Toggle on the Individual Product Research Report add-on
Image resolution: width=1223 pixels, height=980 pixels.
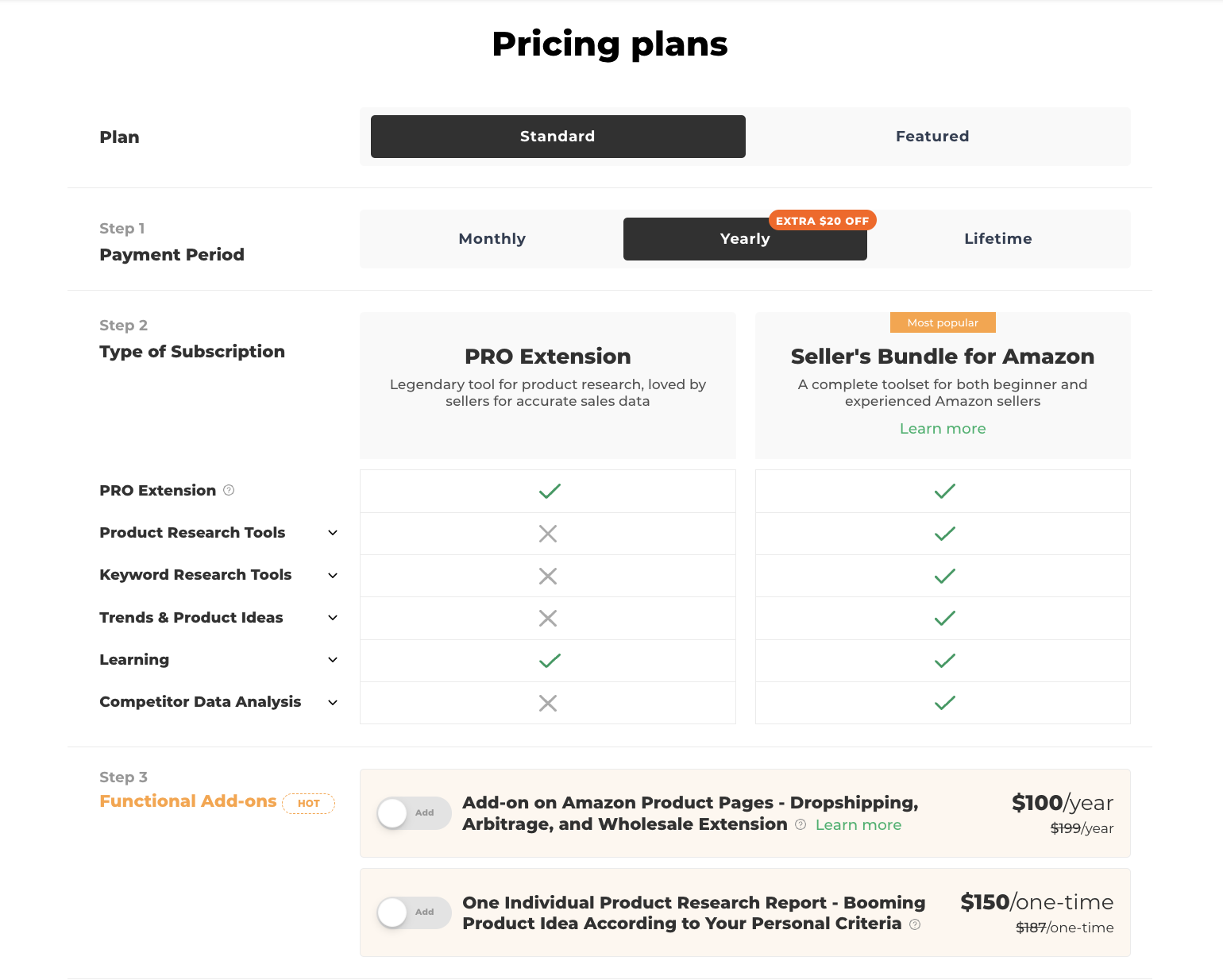(x=414, y=912)
